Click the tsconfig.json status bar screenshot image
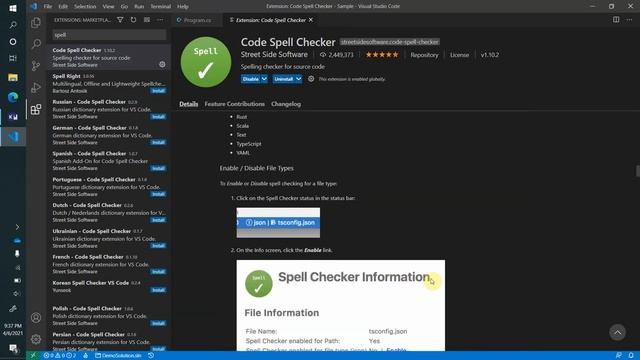 pos(278,223)
